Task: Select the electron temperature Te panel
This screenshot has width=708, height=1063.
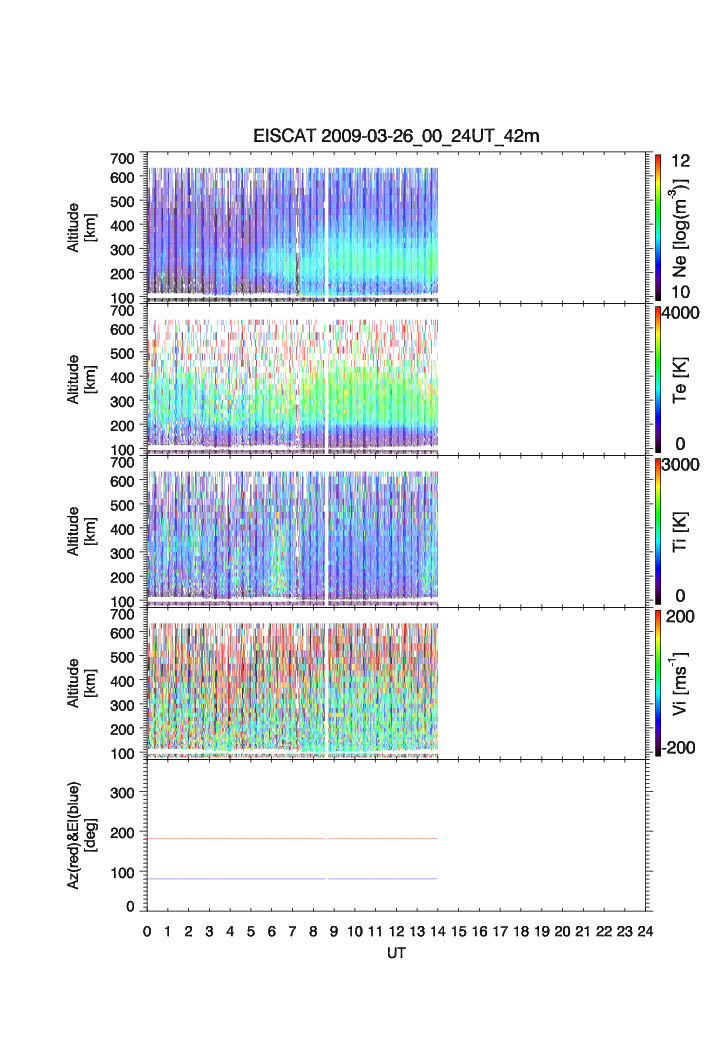Action: click(292, 382)
